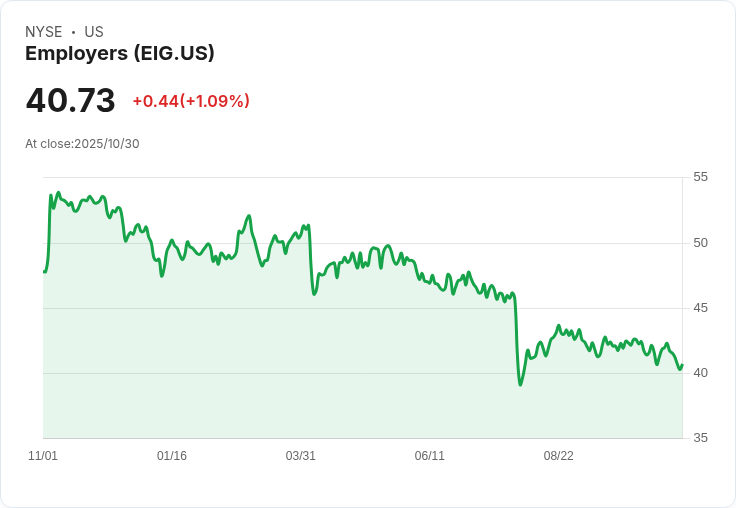Click the NYSE exchange label
The width and height of the screenshot is (736, 508).
click(44, 32)
